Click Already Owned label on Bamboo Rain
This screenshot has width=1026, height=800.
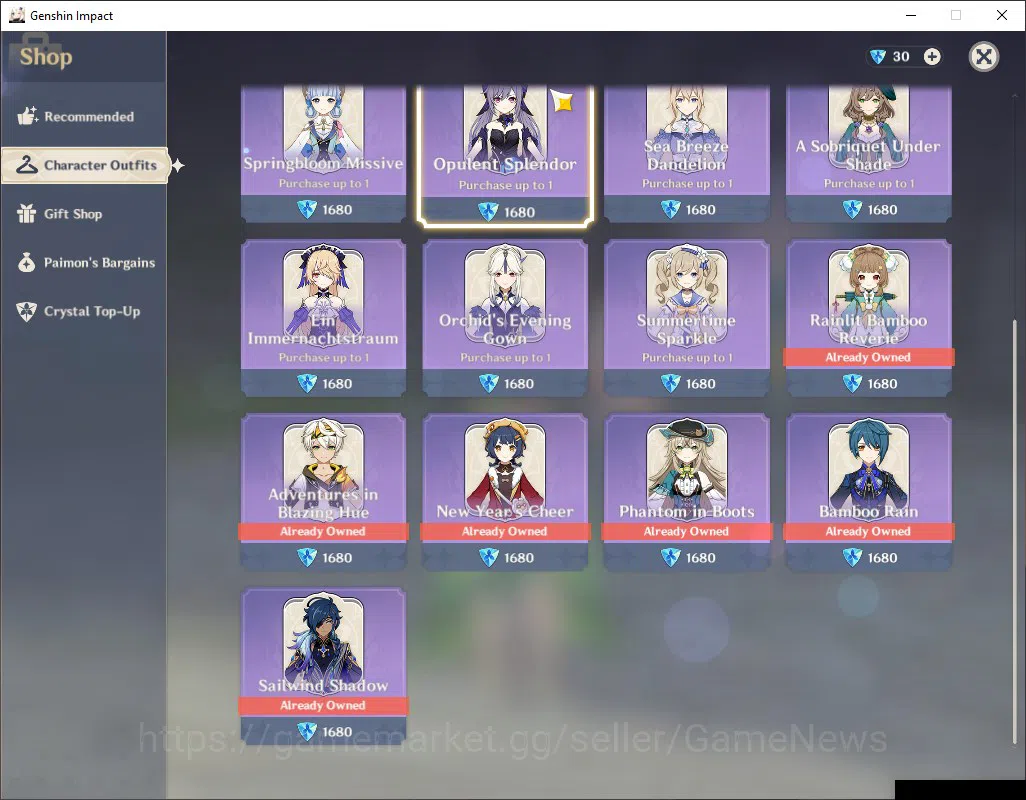tap(868, 531)
